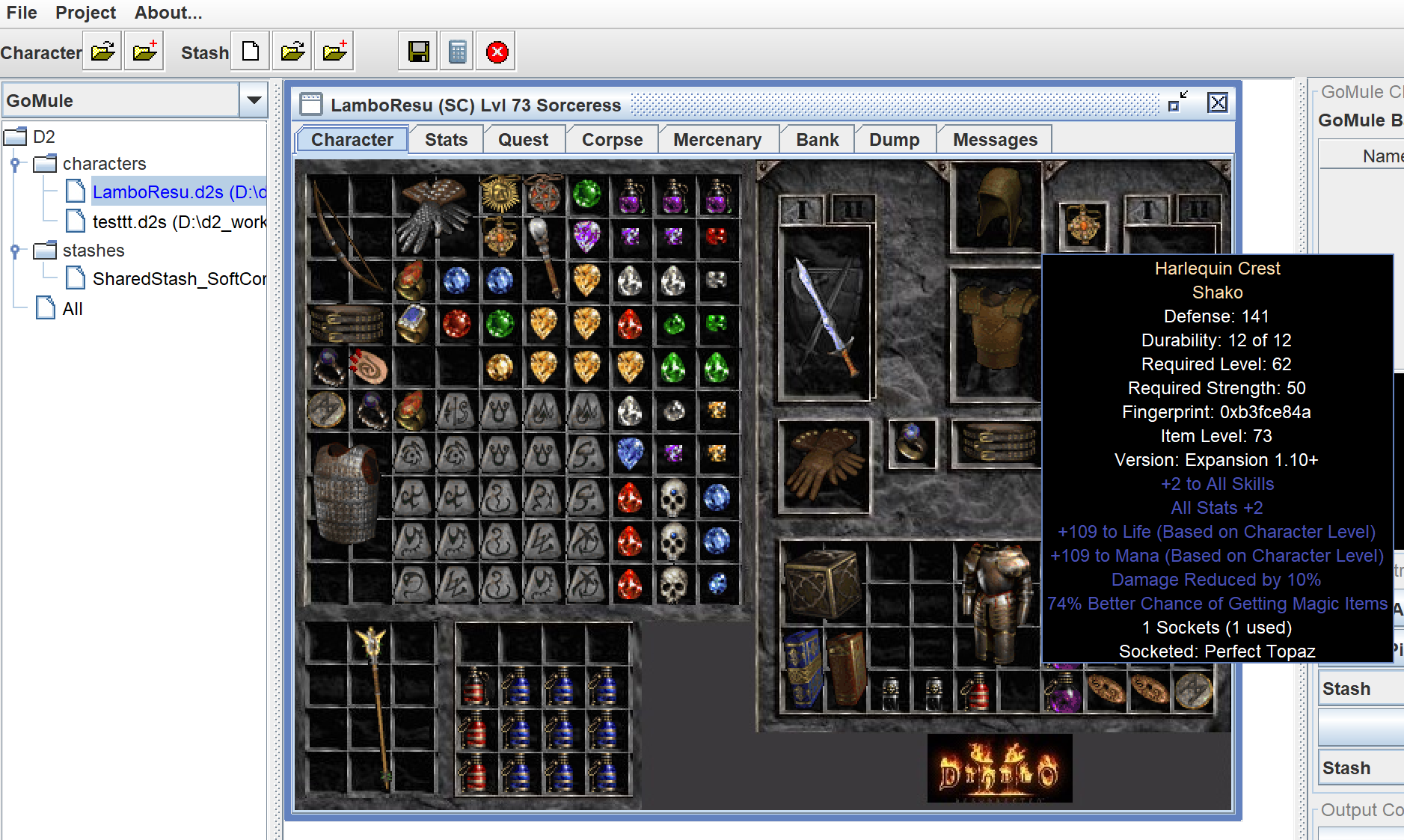The image size is (1404, 840).
Task: Open LamboResu window system menu icon
Action: click(310, 104)
